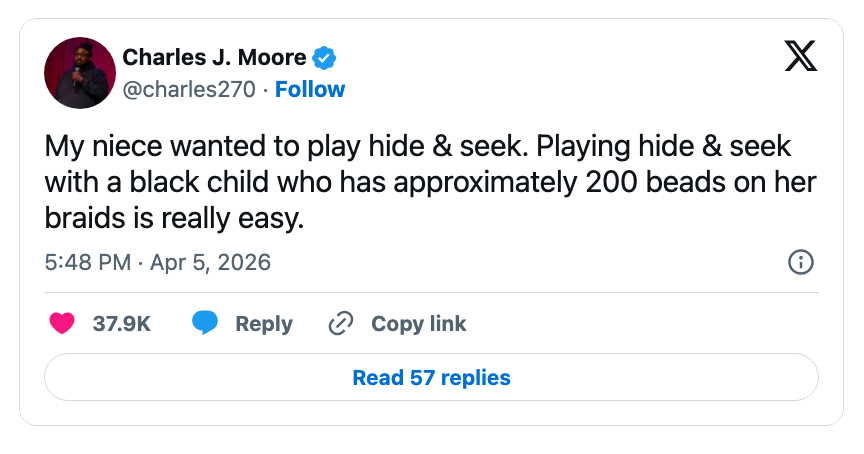
Task: Click the display name Charles J. Moore
Action: point(214,57)
